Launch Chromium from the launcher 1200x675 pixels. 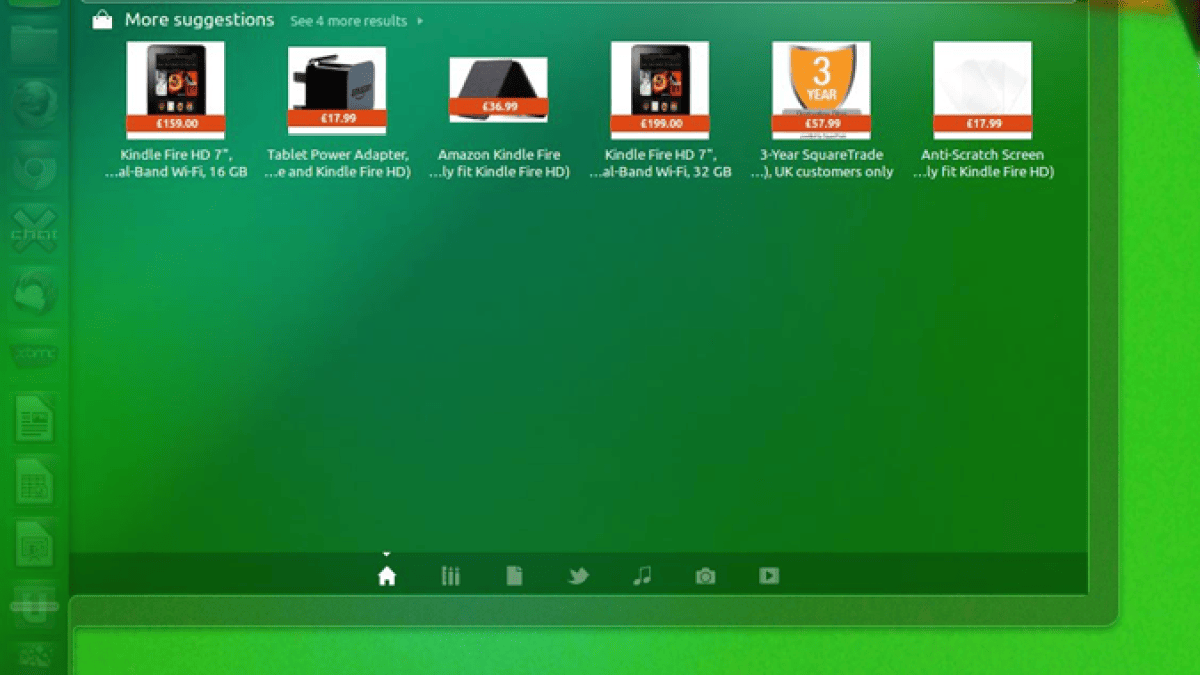[34, 166]
